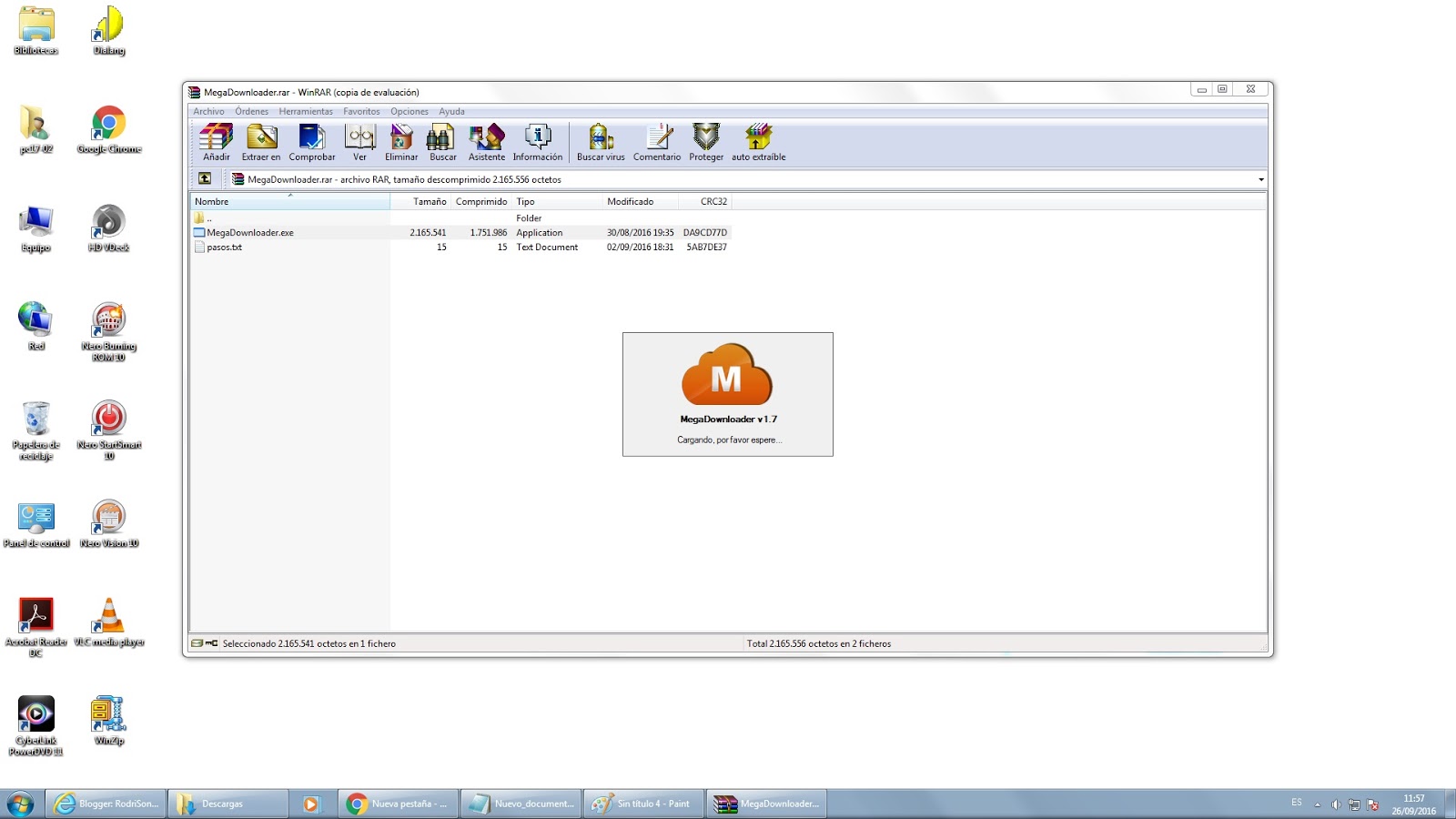The width and height of the screenshot is (1456, 819).
Task: Go up one folder level button
Action: coord(205,178)
